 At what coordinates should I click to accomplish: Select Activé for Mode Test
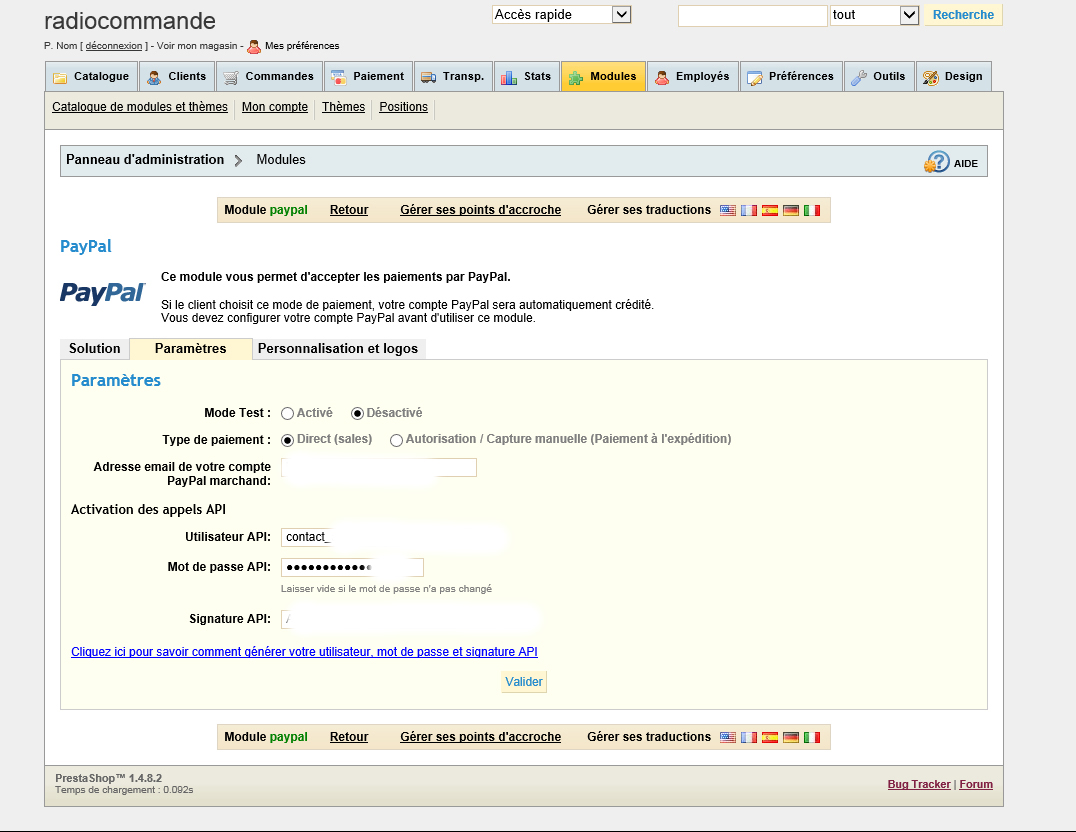click(x=288, y=413)
